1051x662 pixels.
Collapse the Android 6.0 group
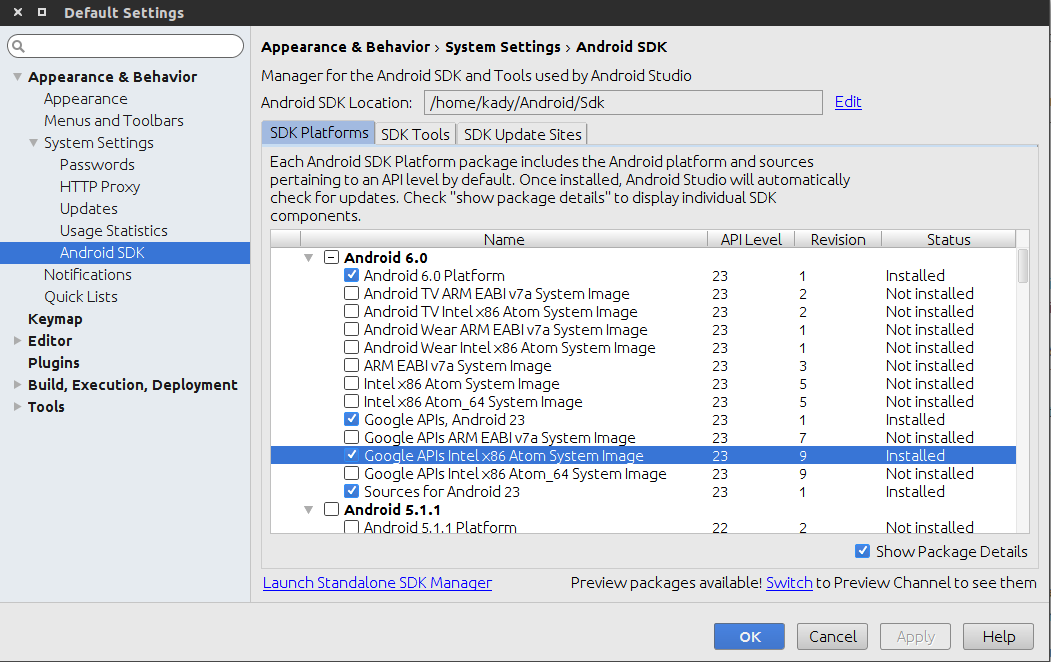(308, 258)
